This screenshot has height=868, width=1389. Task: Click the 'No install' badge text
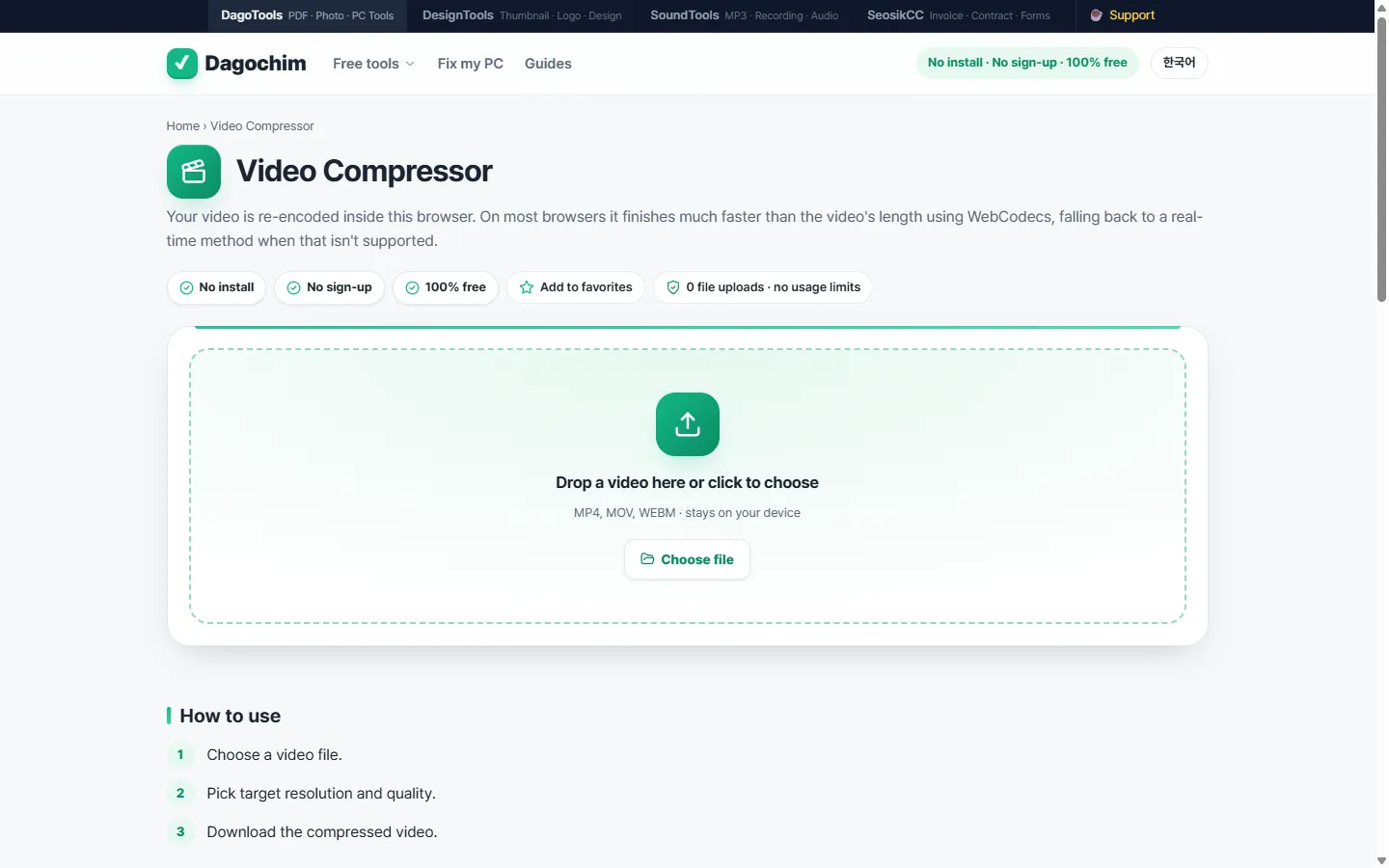227,287
